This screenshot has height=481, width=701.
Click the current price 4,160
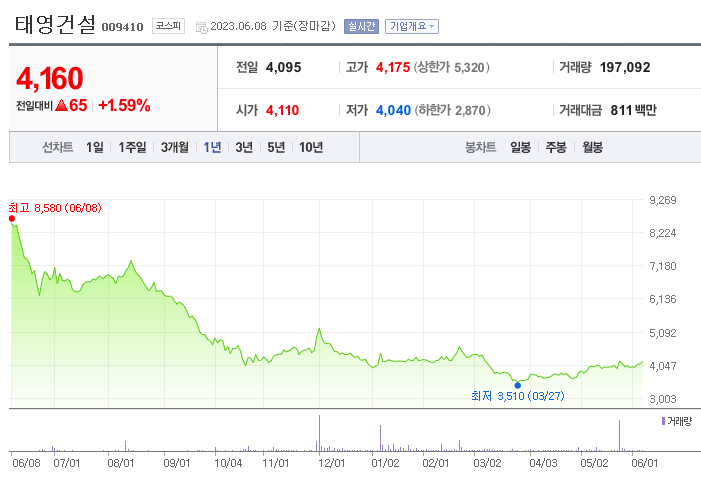point(50,78)
